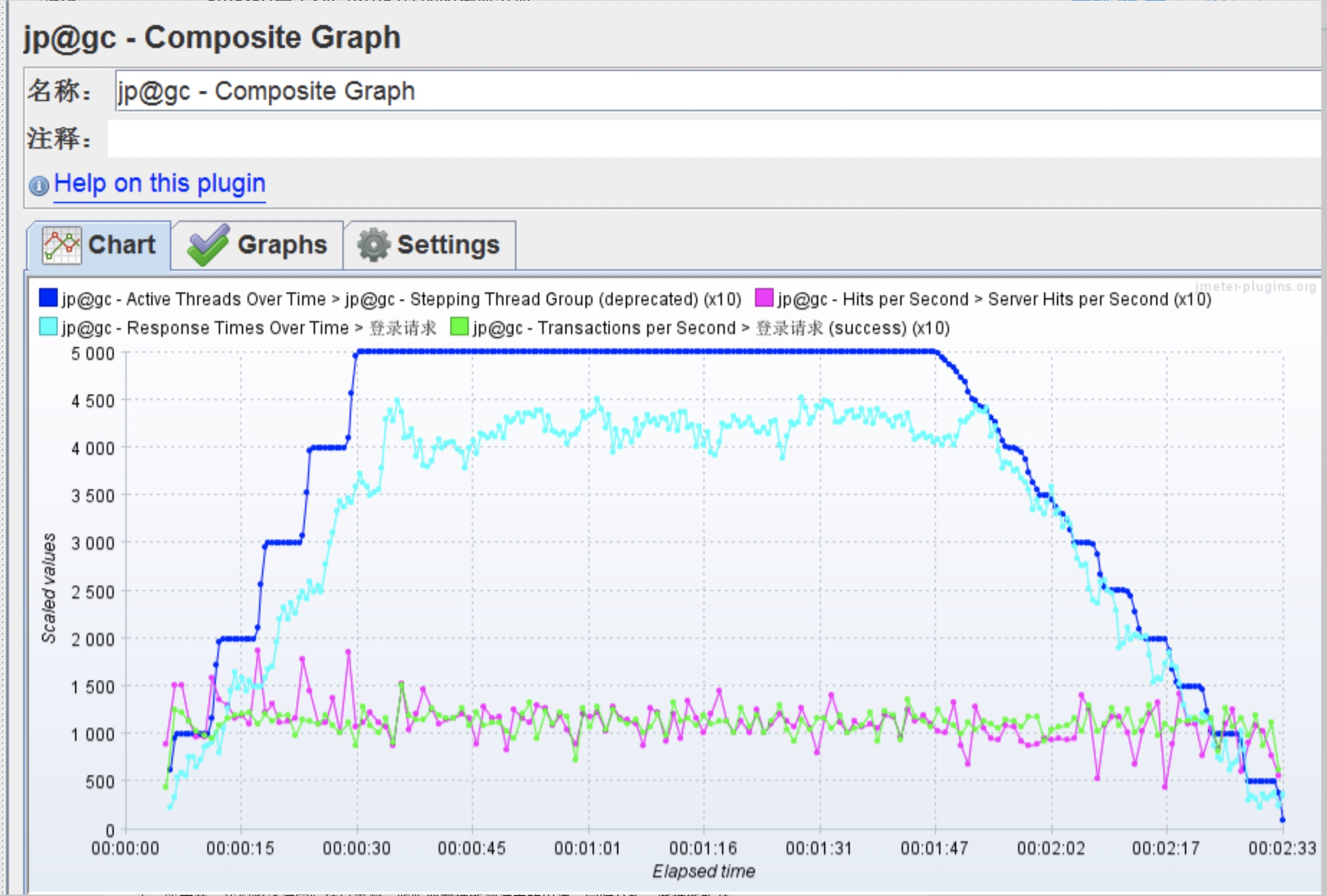This screenshot has width=1327, height=896.
Task: Click magenta Hits per Second legend swatch
Action: 764,298
